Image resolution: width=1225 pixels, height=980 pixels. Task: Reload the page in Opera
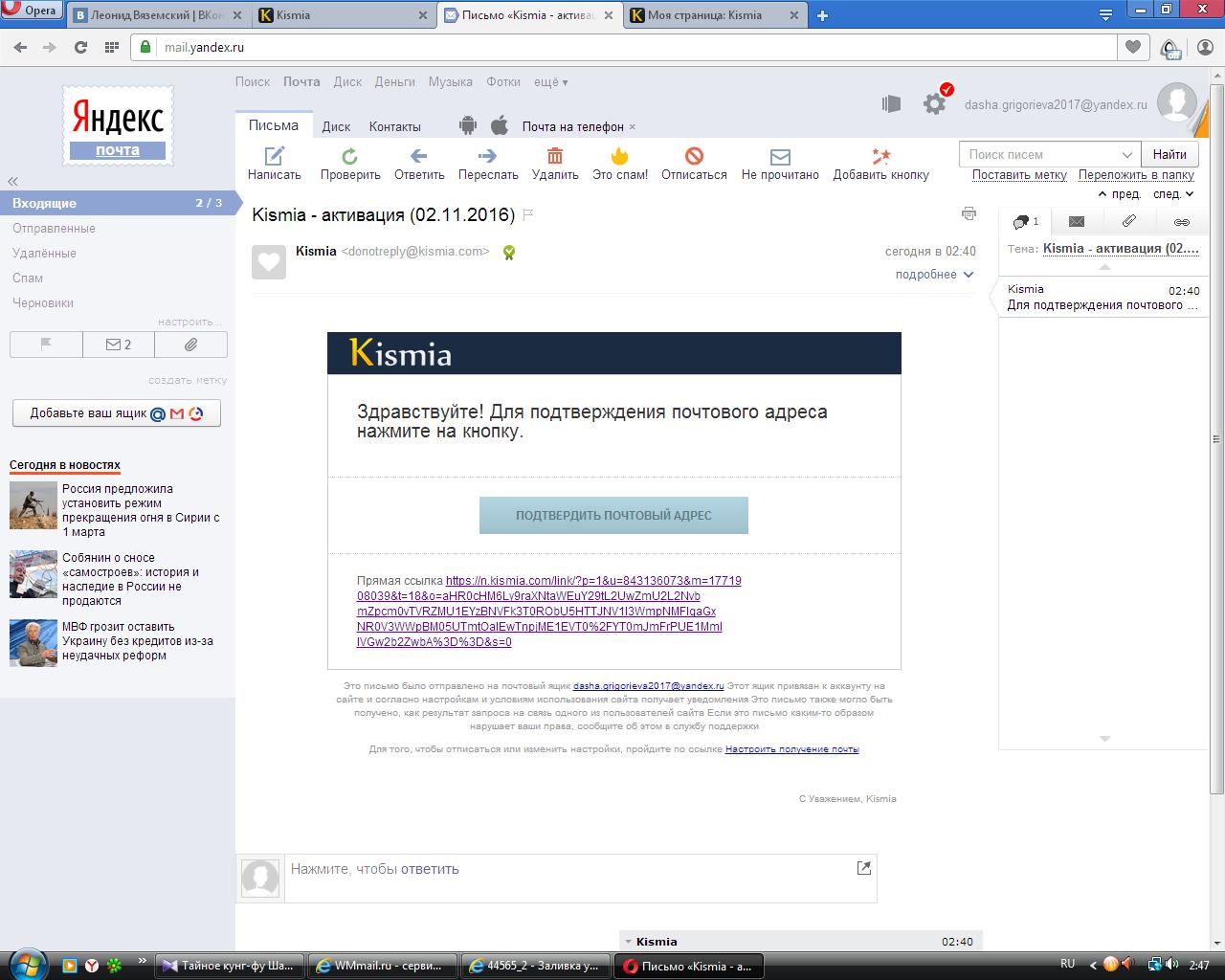[81, 47]
